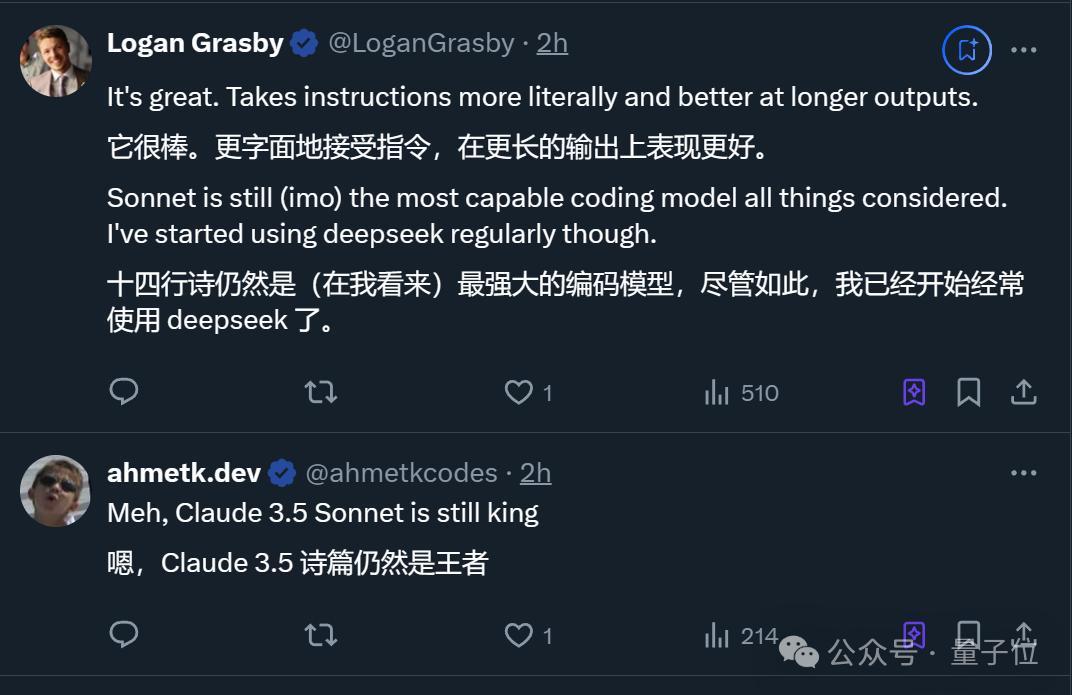1072x695 pixels.
Task: Click Logan Grasby's profile avatar
Action: (56, 60)
